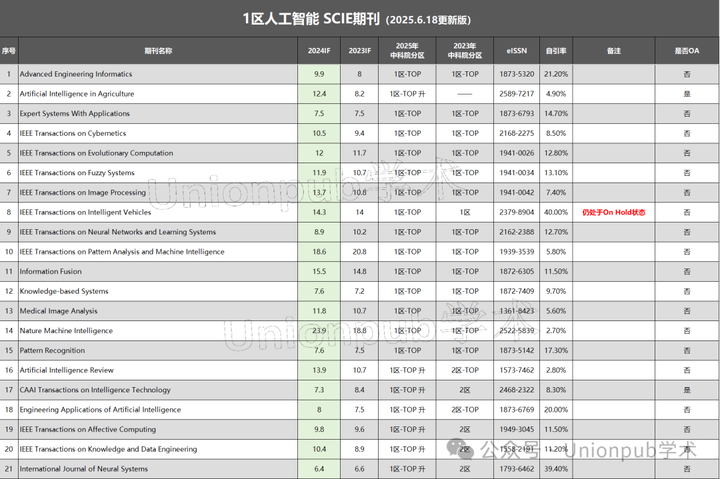Screen dimensions: 720x479
Task: Select '是' OA cell for Artificial Intelligence in Agriculture
Action: [x=687, y=94]
